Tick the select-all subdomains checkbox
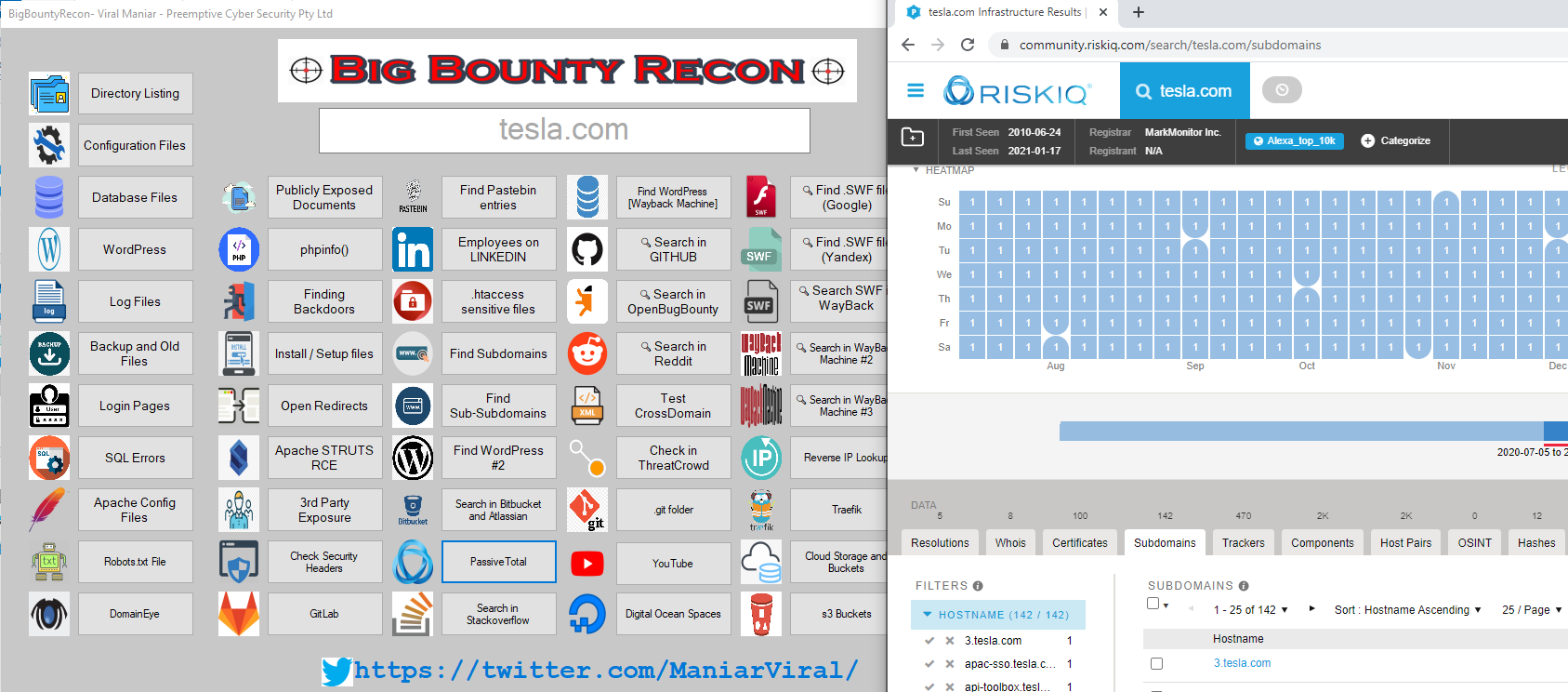The height and width of the screenshot is (692, 1568). pyautogui.click(x=1153, y=604)
